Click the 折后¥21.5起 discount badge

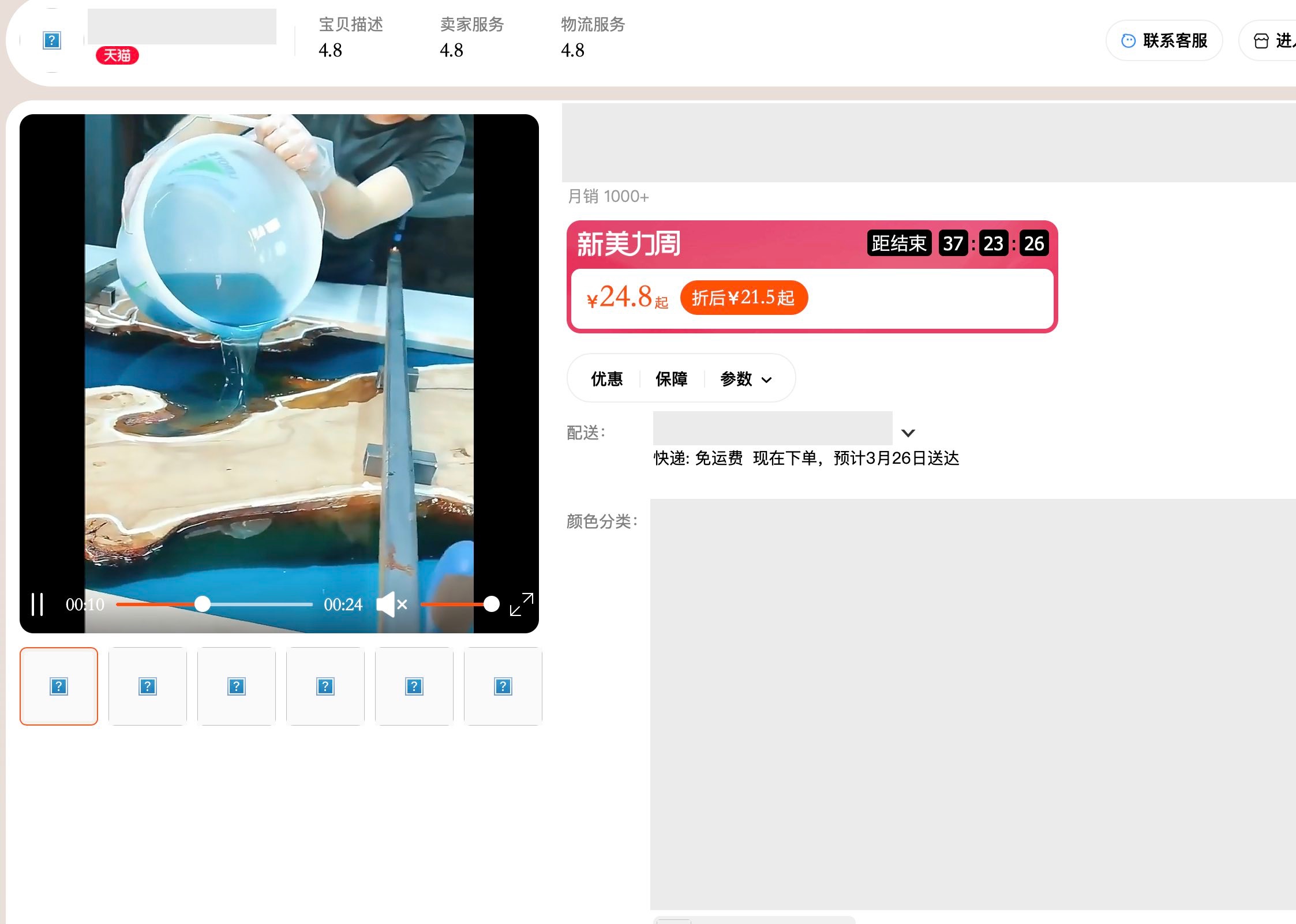[743, 298]
